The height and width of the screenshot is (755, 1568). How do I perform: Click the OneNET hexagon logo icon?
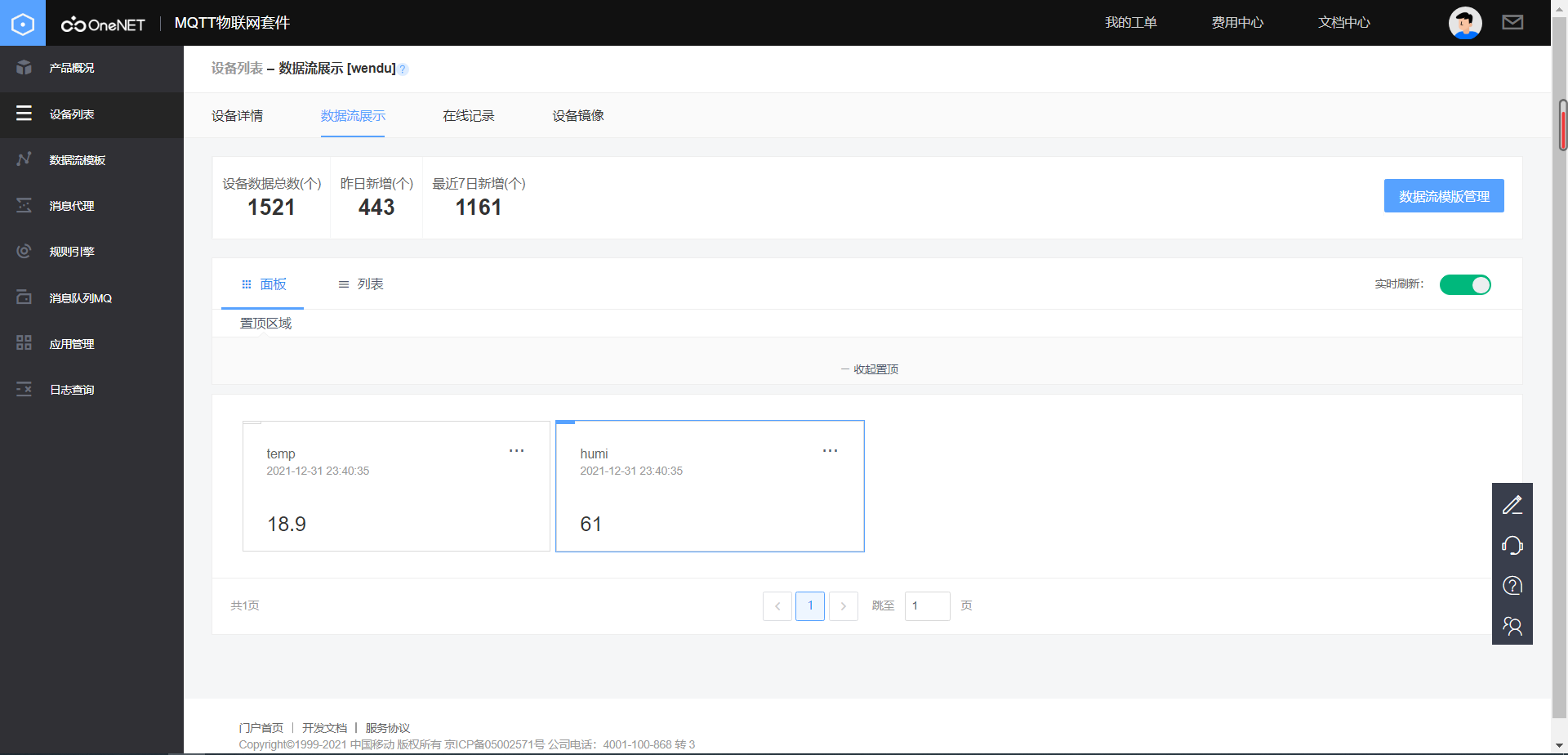click(23, 23)
